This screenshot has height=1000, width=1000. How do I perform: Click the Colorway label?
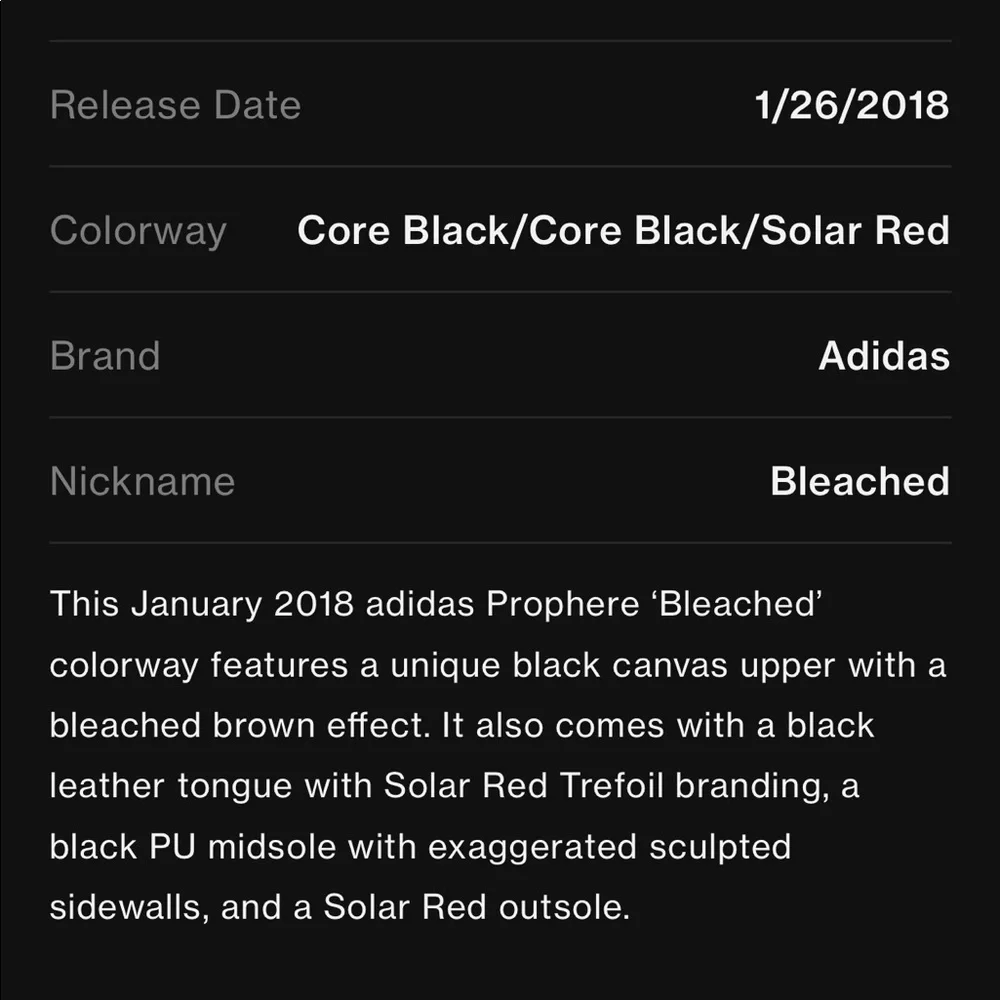click(138, 231)
